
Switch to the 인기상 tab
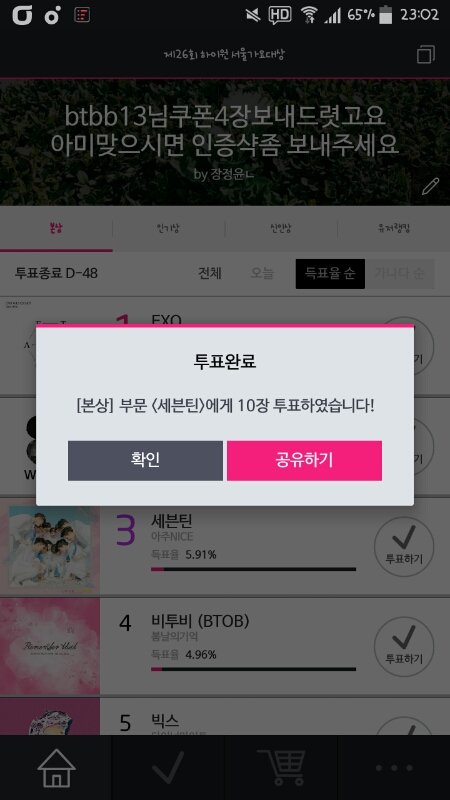pyautogui.click(x=168, y=229)
